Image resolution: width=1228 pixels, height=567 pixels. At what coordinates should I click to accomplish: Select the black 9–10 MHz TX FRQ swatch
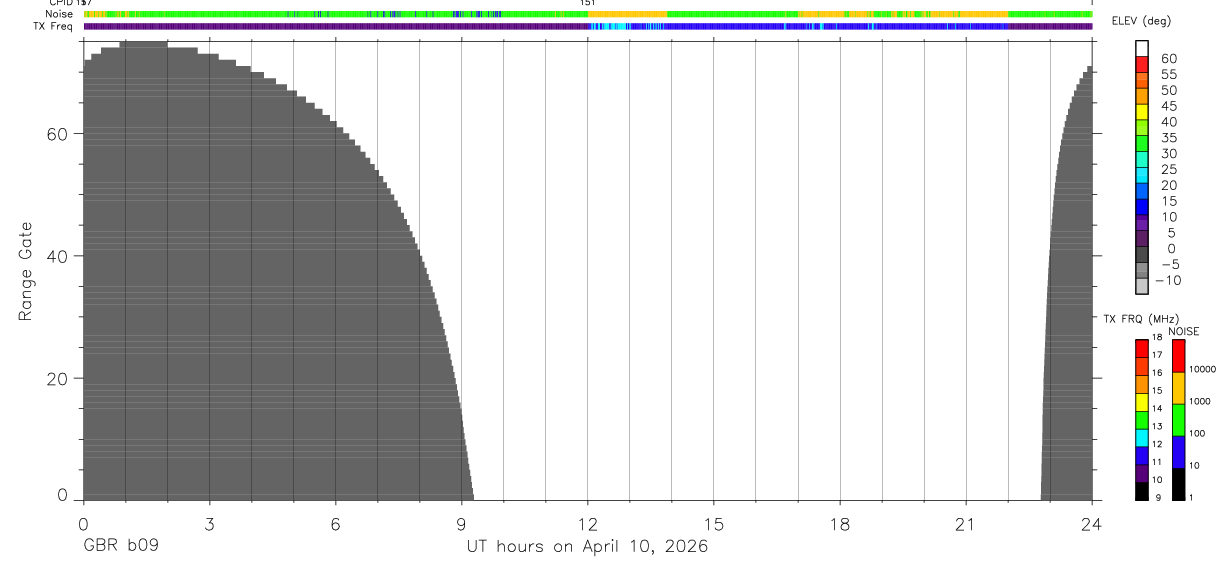[1142, 491]
